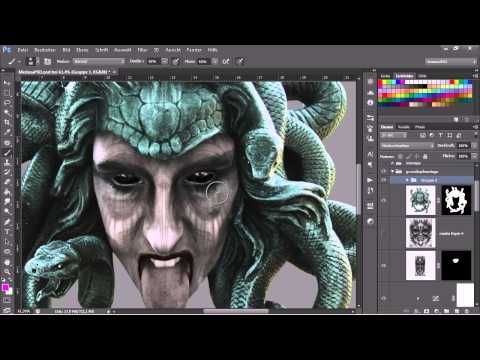Select the Medusa silhouette layer mask thumbnail

pyautogui.click(x=456, y=200)
